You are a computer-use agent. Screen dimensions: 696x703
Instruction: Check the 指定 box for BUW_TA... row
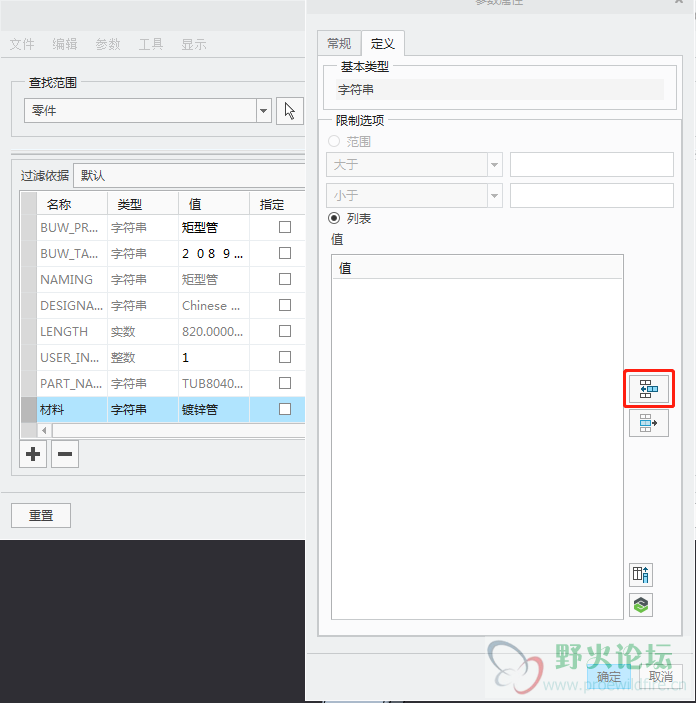point(285,253)
